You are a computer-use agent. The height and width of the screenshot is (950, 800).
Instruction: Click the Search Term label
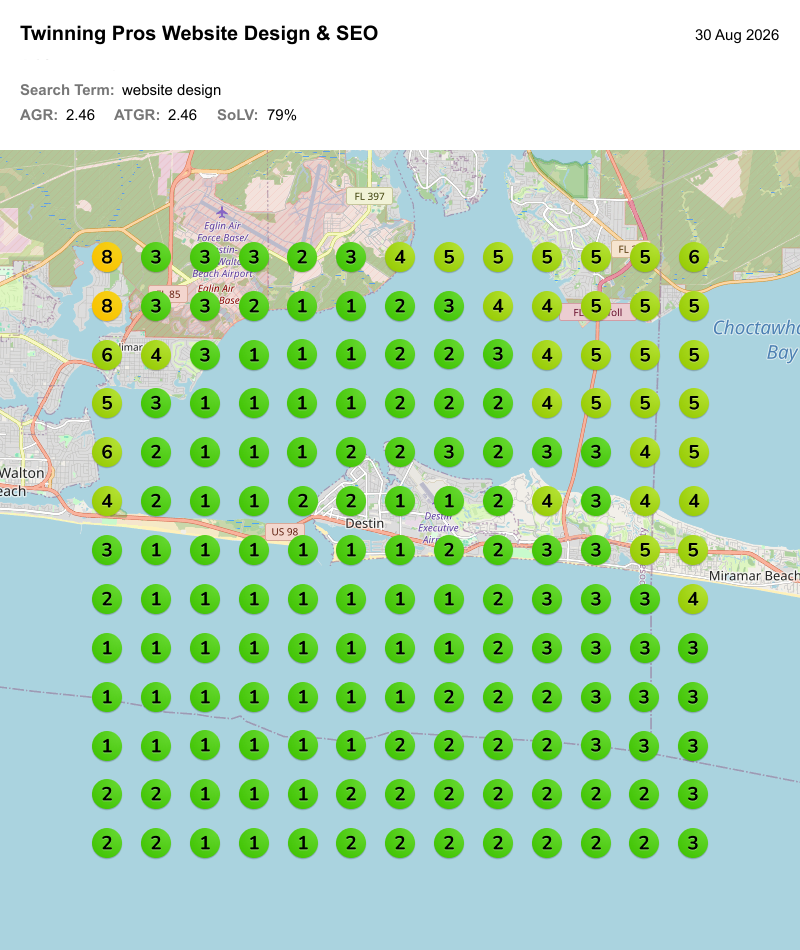(67, 90)
